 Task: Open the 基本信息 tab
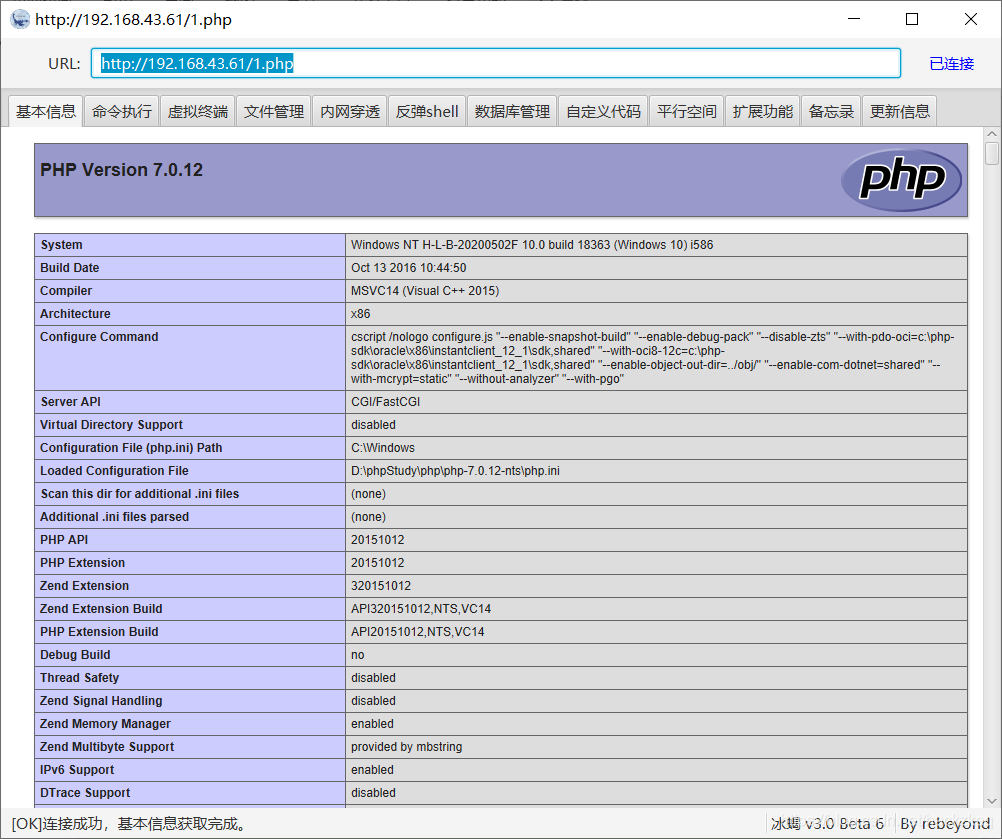tap(45, 112)
